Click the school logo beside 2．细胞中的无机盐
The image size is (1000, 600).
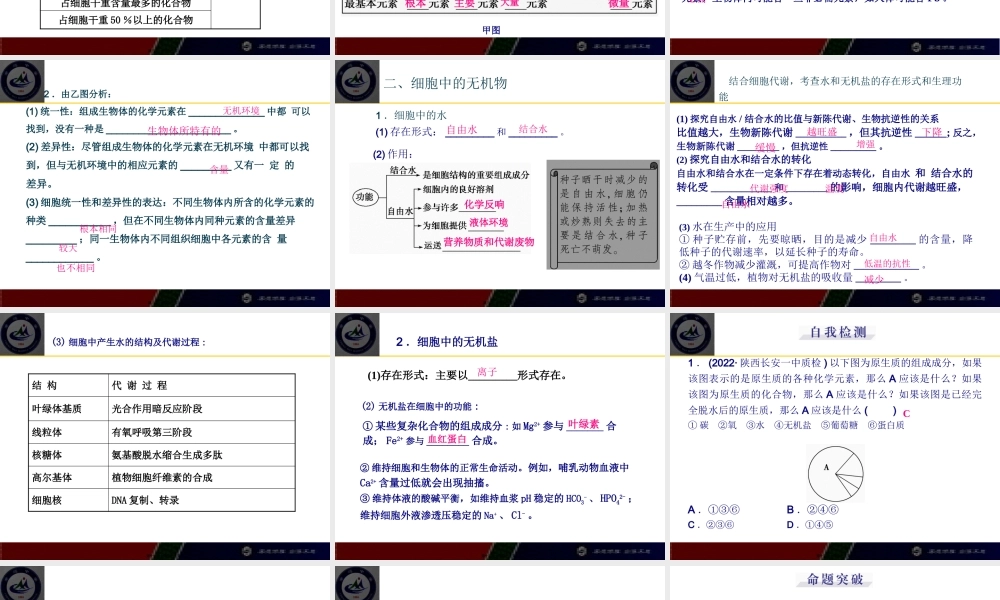pos(357,334)
